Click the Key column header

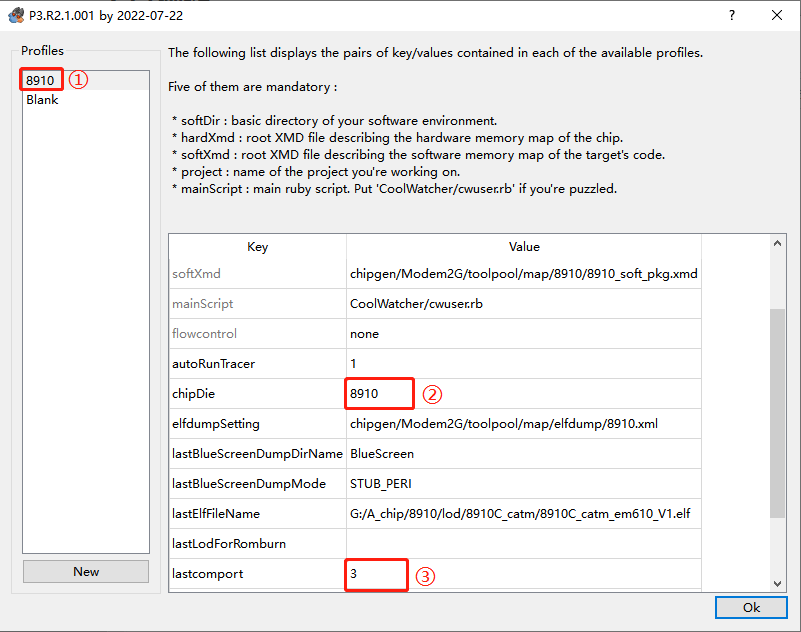(257, 247)
